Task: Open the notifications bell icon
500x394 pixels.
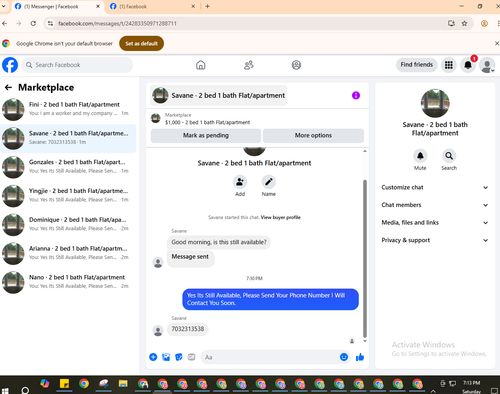Action: [x=468, y=65]
